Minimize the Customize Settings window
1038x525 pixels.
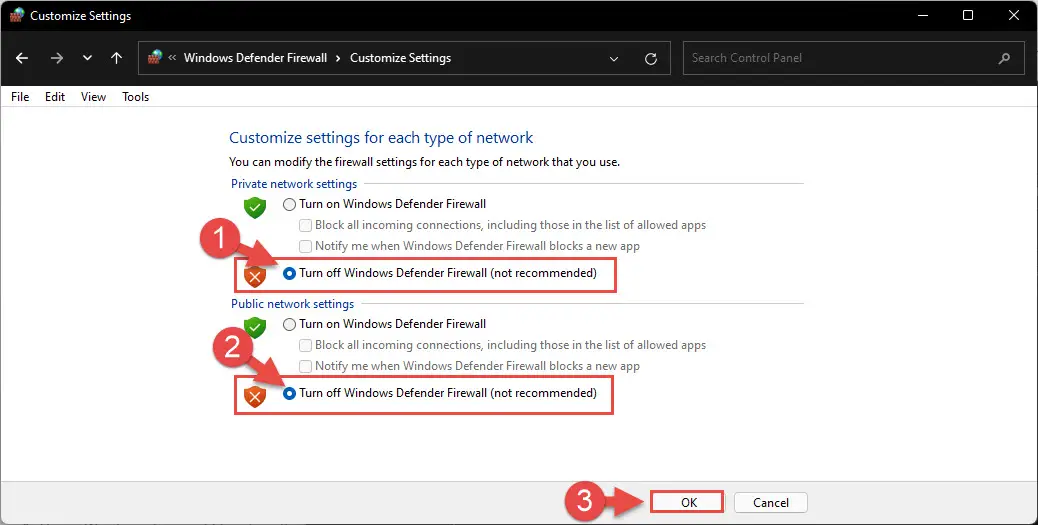coord(923,15)
